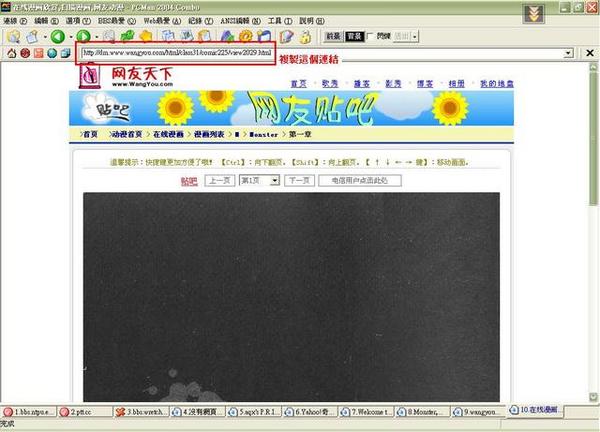Expand dropdown arrow beside forward button
600x432 pixels.
click(96, 37)
